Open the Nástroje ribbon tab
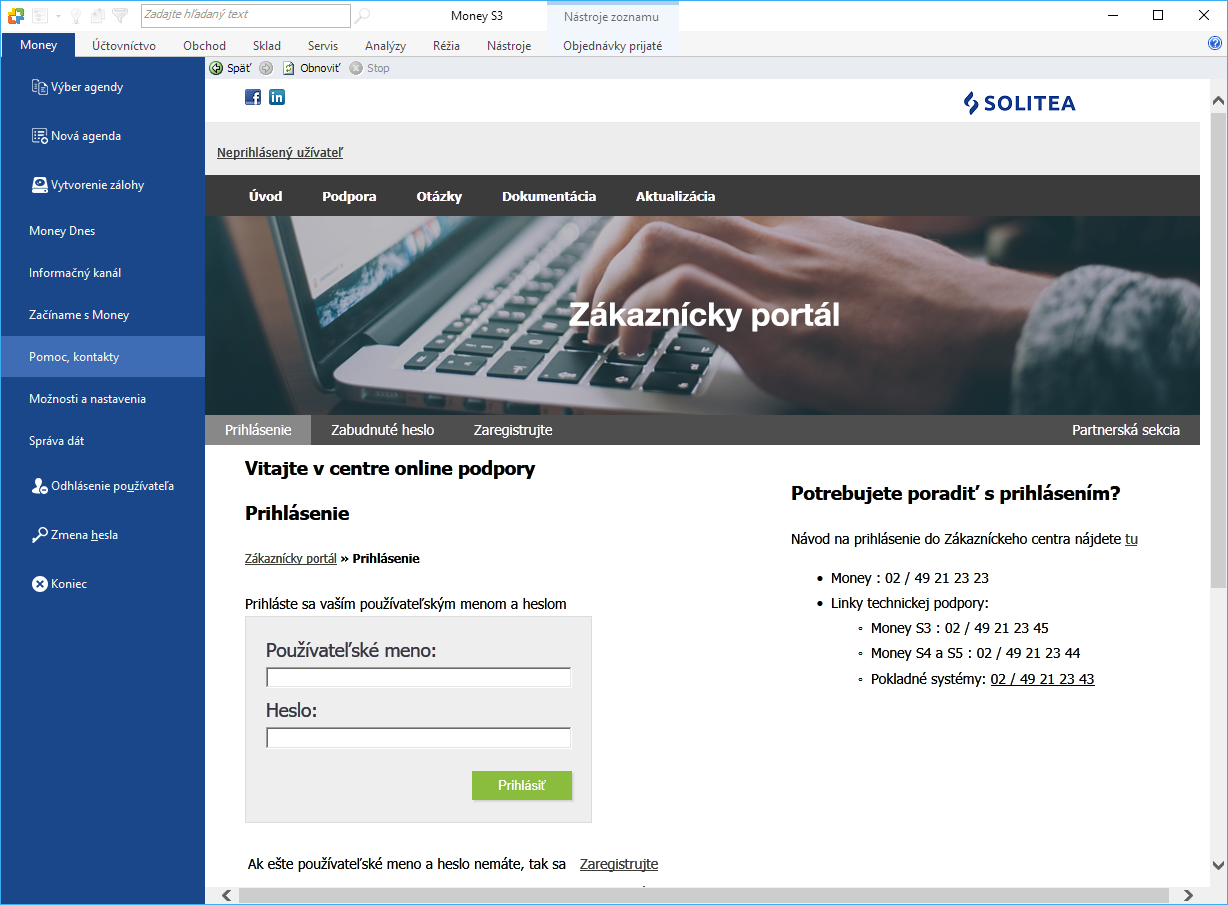The image size is (1228, 905). pyautogui.click(x=509, y=45)
